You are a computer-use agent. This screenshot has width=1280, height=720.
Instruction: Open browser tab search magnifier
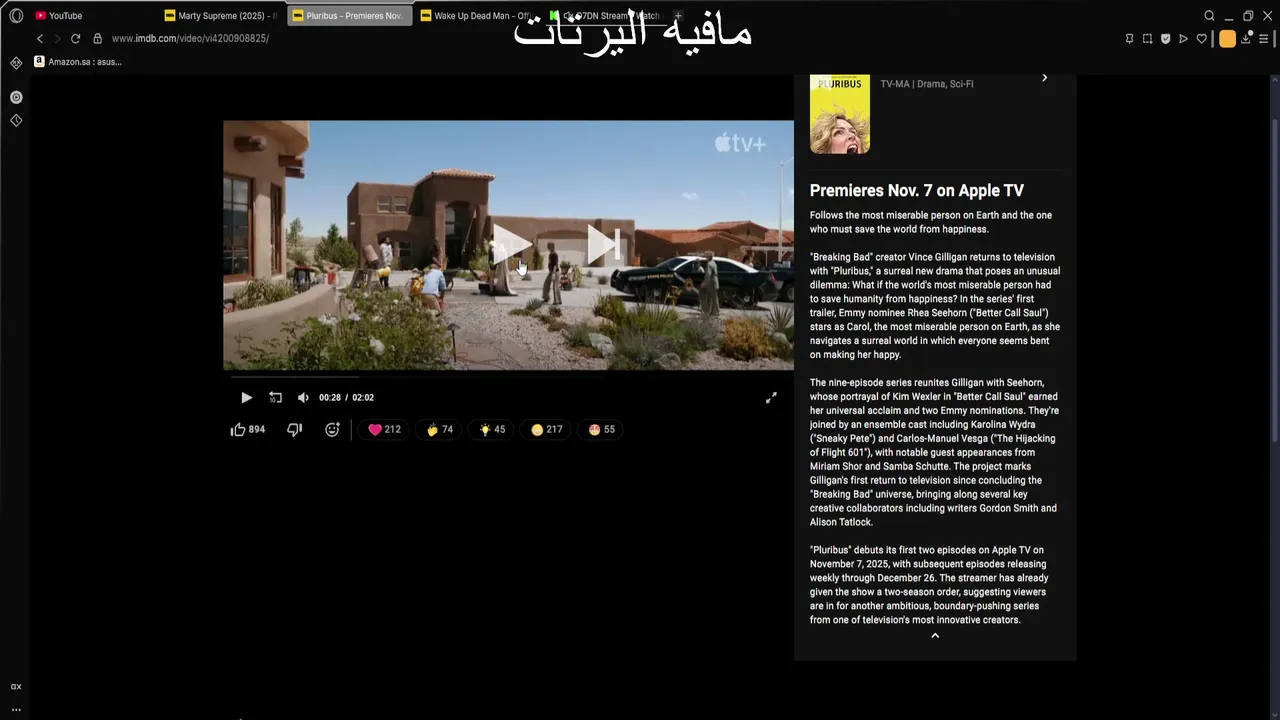tap(1209, 16)
